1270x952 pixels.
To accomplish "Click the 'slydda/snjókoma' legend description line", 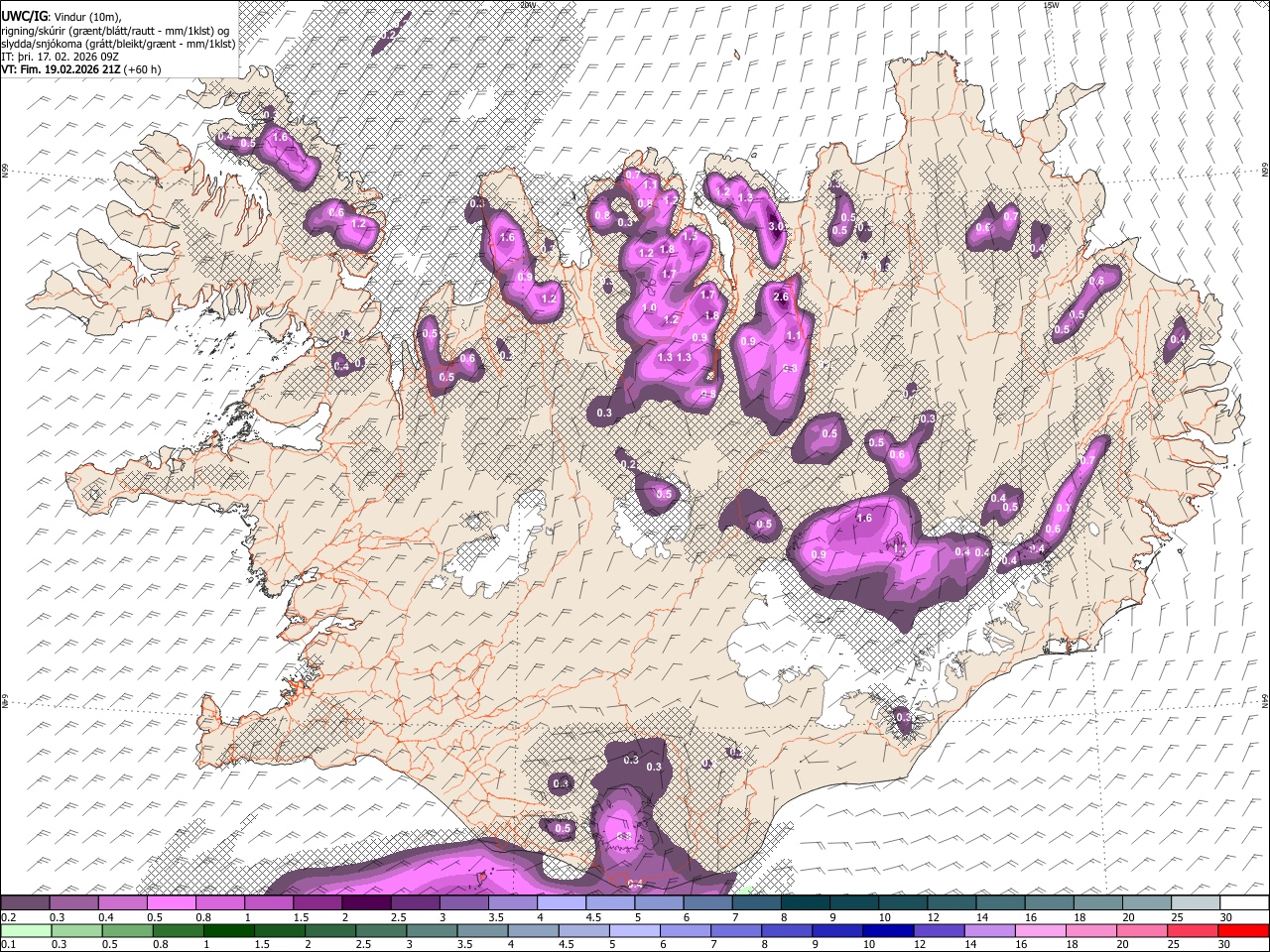I will (x=118, y=44).
